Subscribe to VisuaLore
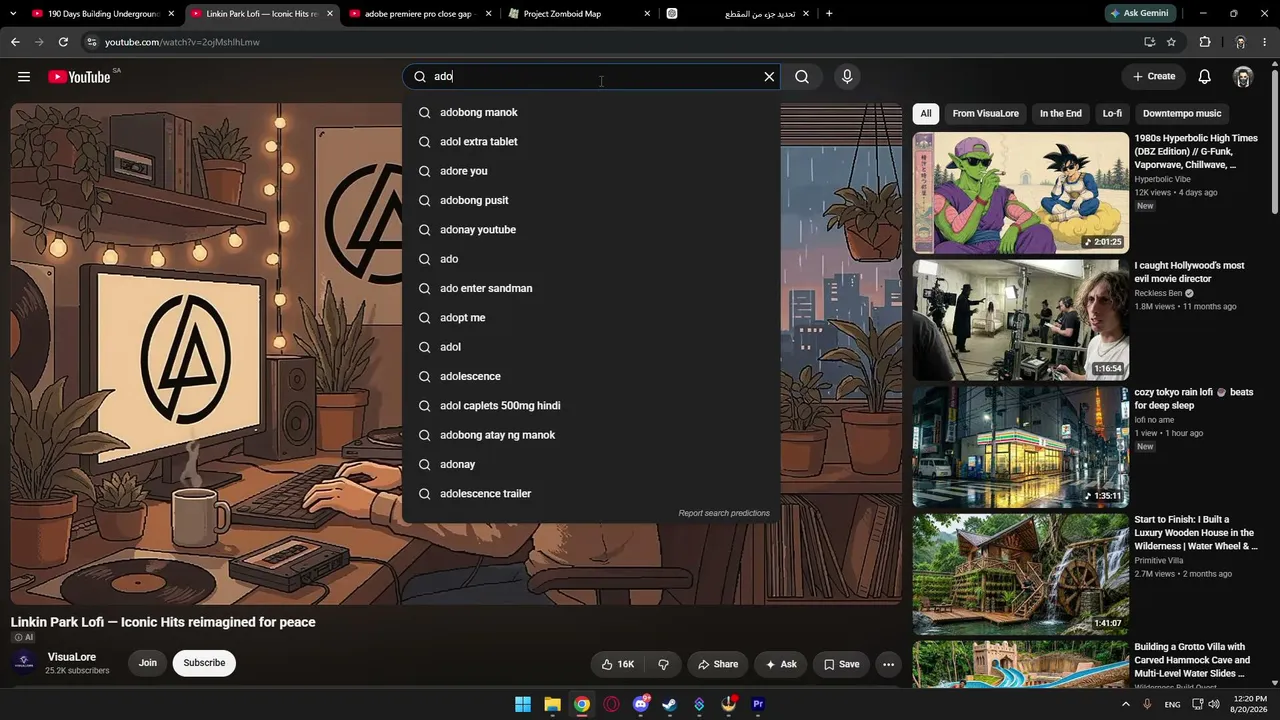The width and height of the screenshot is (1280, 720). pos(204,663)
